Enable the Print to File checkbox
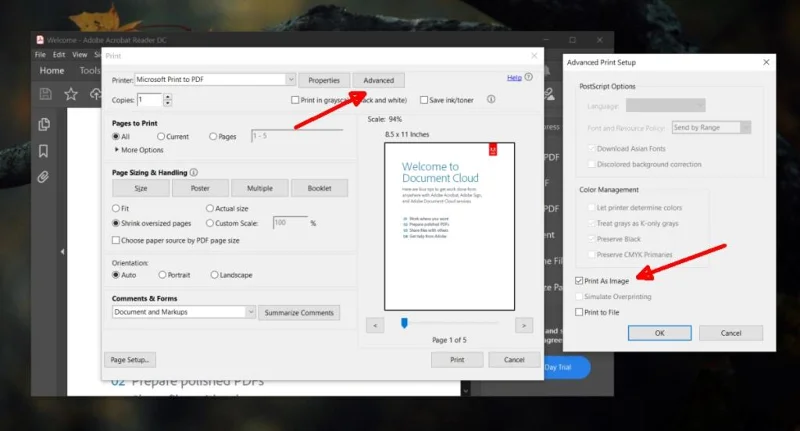This screenshot has height=431, width=800. 579,312
